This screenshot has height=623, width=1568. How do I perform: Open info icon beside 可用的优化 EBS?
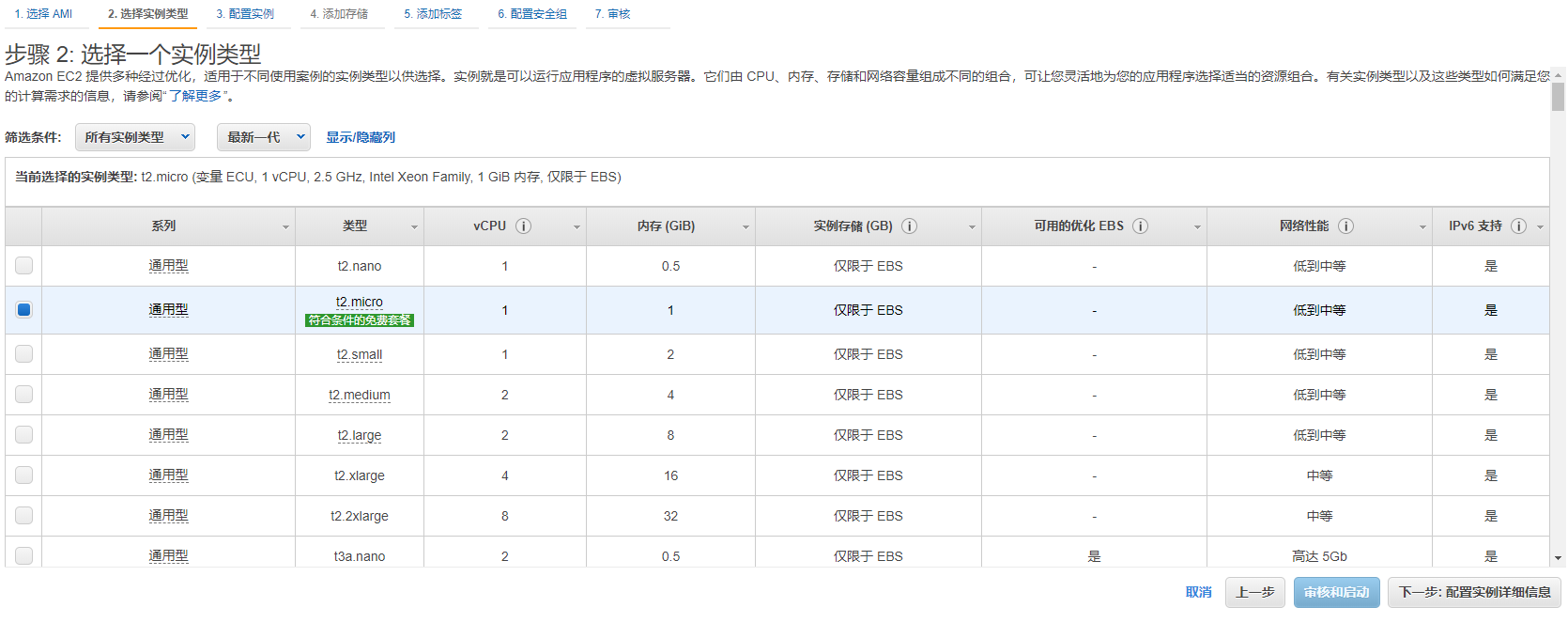[1141, 226]
